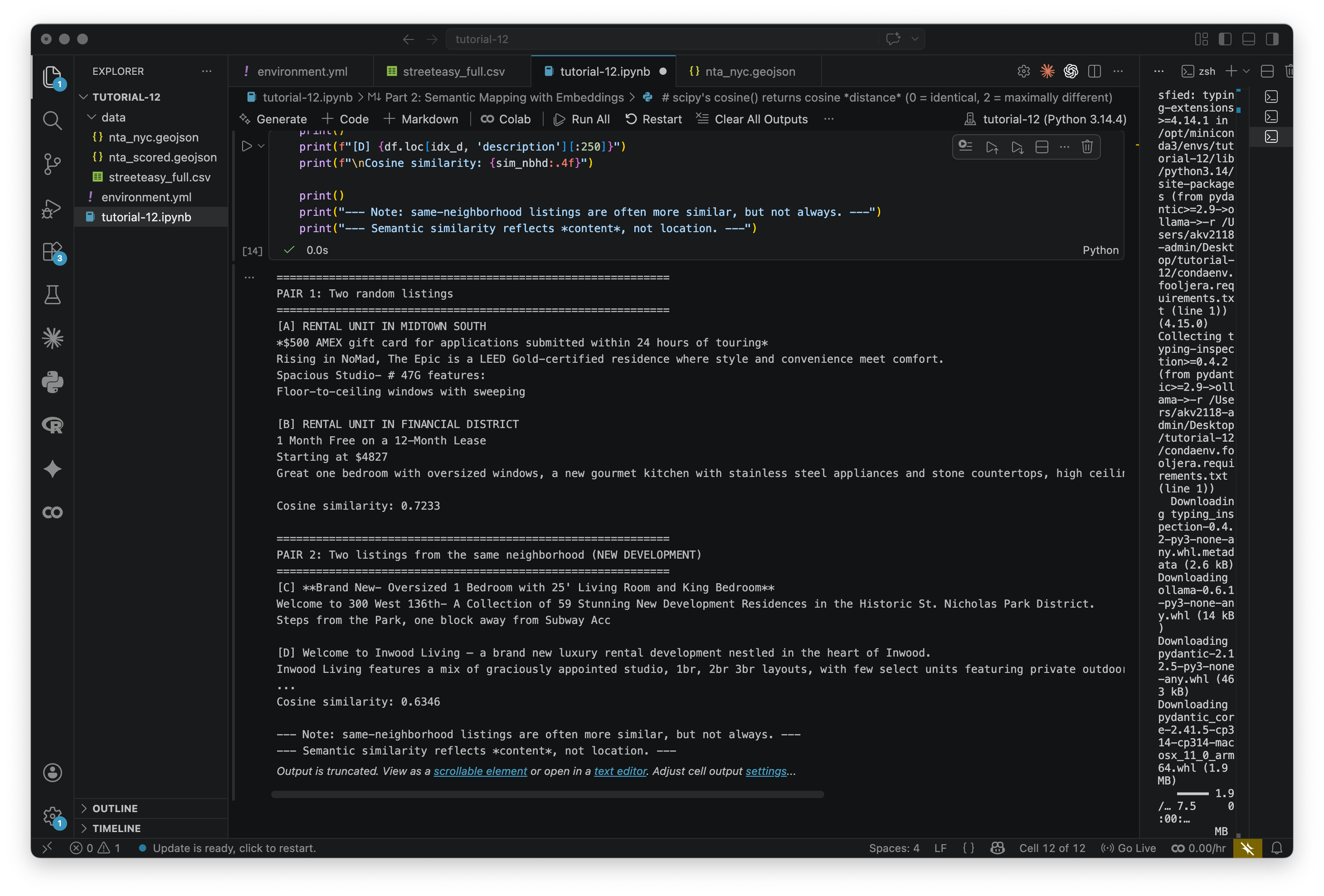Open notifications bell in status bar
1324x896 pixels.
1277,848
